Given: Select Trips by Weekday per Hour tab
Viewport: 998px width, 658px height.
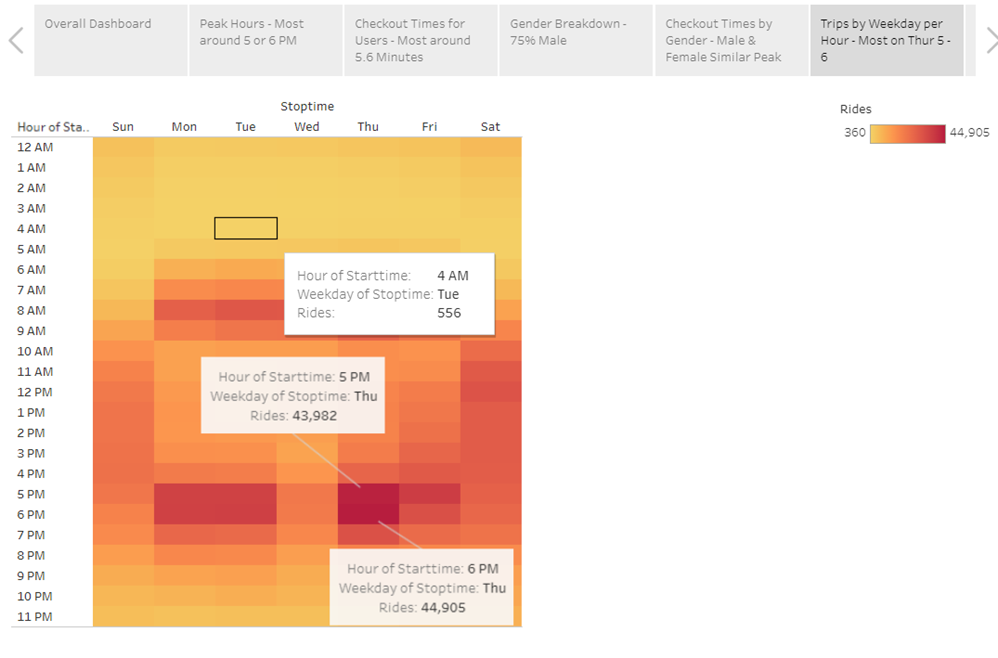Looking at the screenshot, I should 886,40.
